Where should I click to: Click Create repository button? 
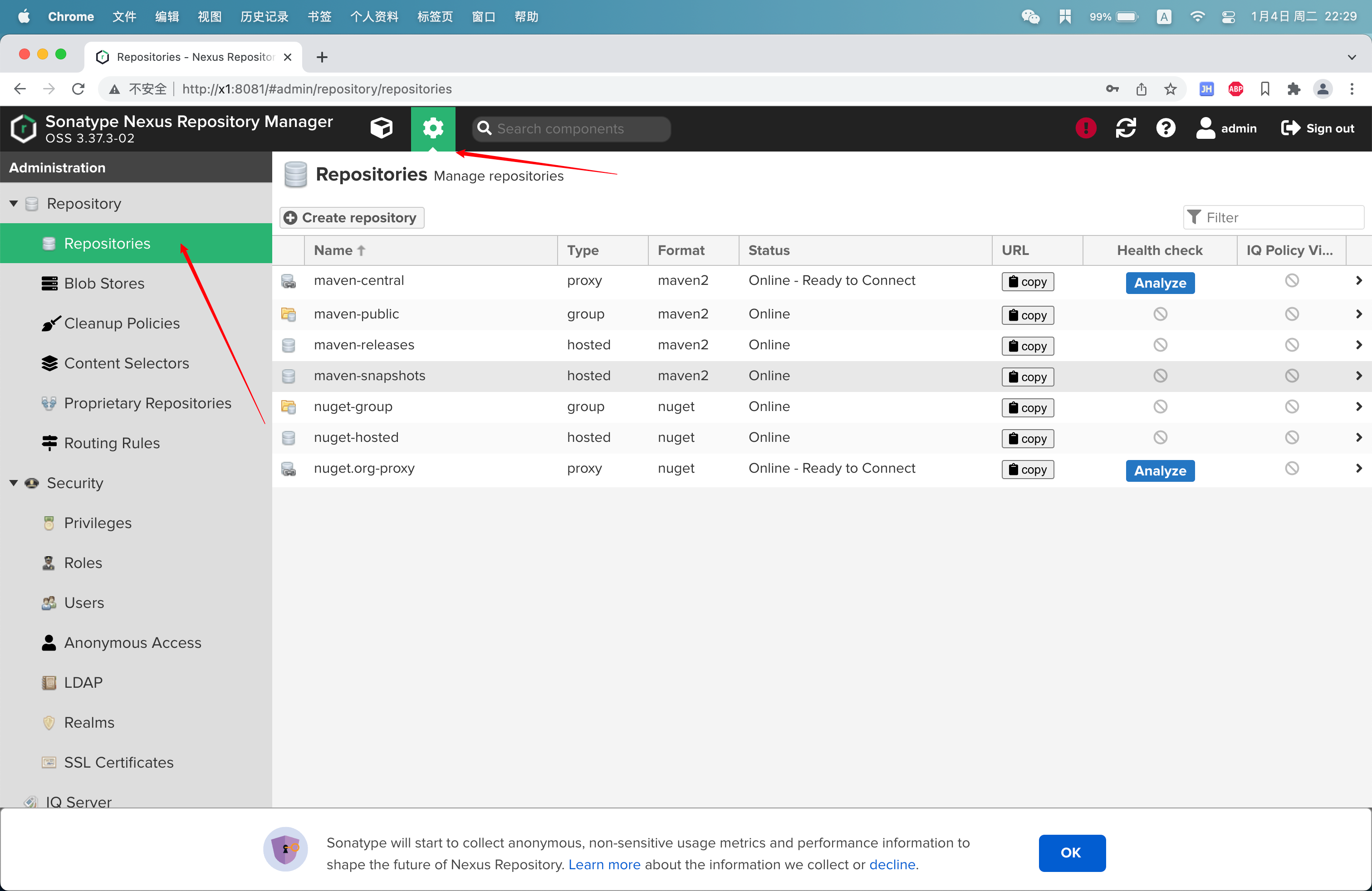tap(352, 217)
